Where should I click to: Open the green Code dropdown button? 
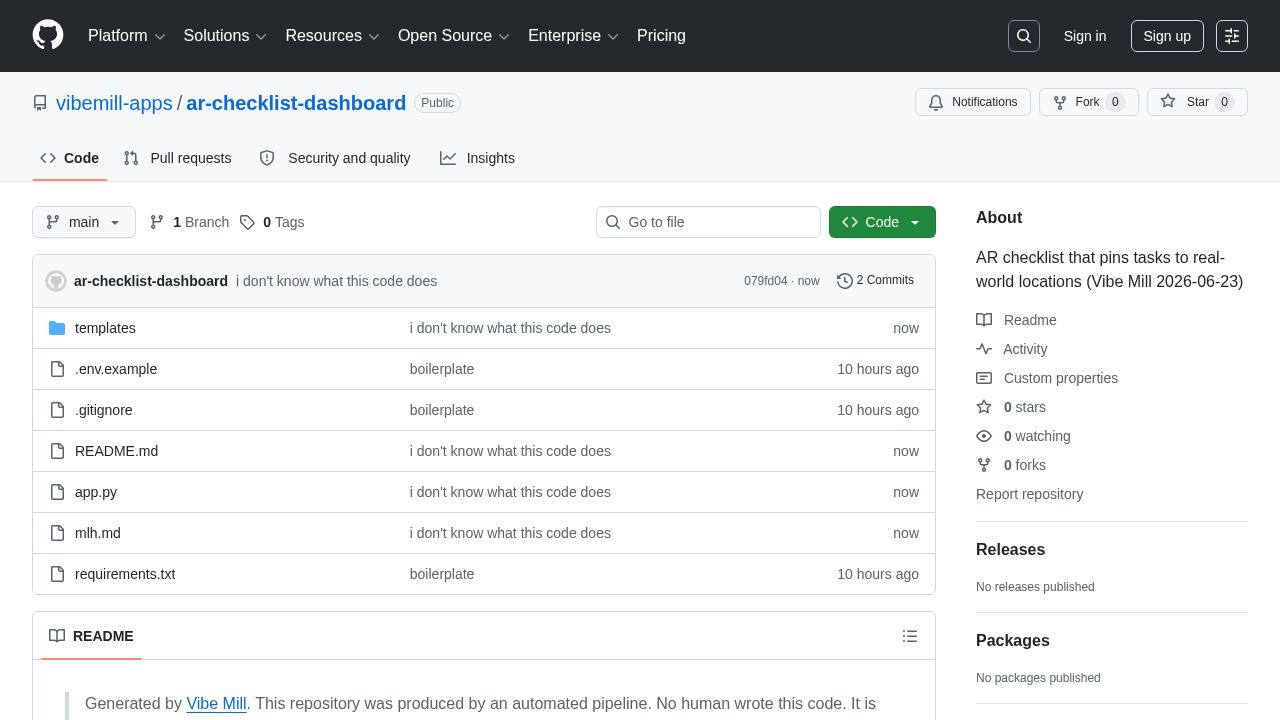pyautogui.click(x=882, y=222)
